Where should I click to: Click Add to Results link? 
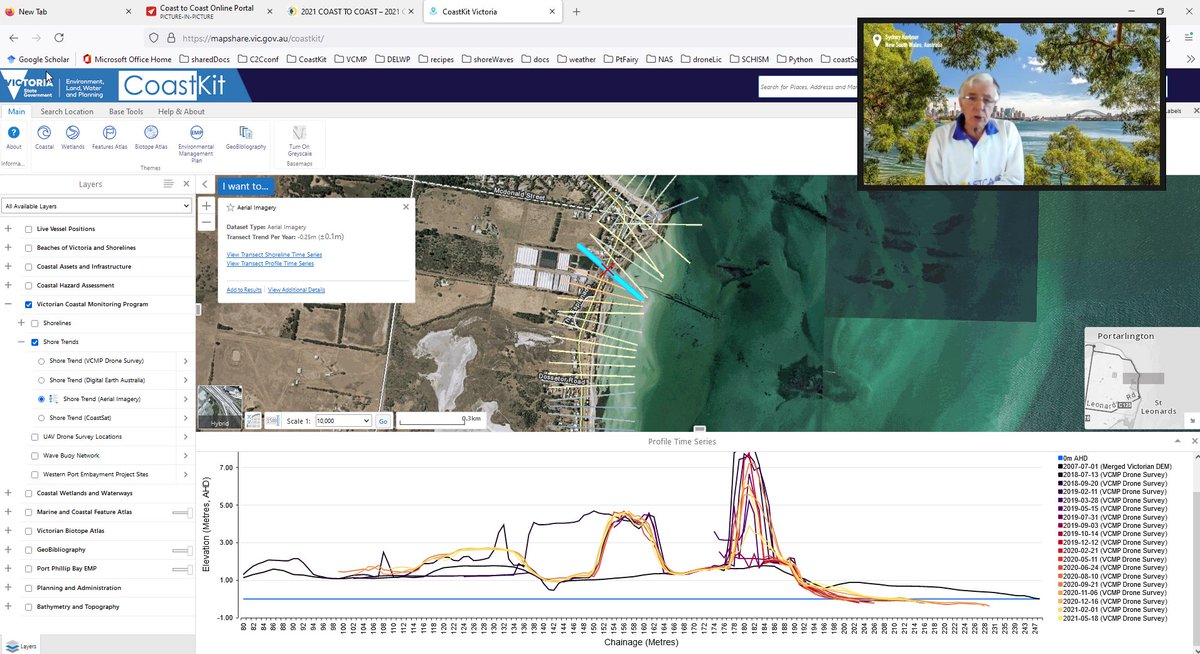244,290
